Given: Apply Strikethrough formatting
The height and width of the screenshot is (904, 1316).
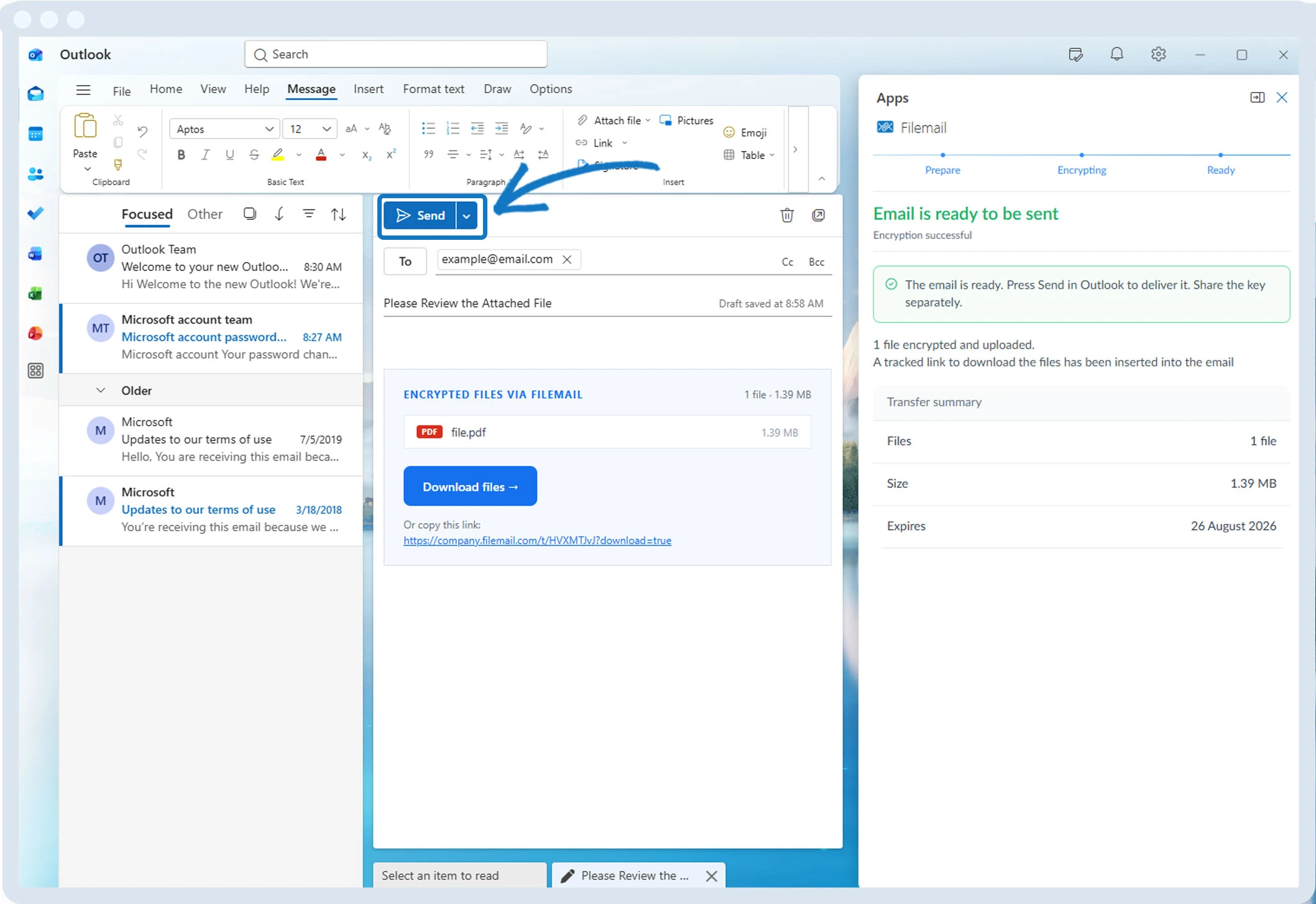Looking at the screenshot, I should pos(254,155).
